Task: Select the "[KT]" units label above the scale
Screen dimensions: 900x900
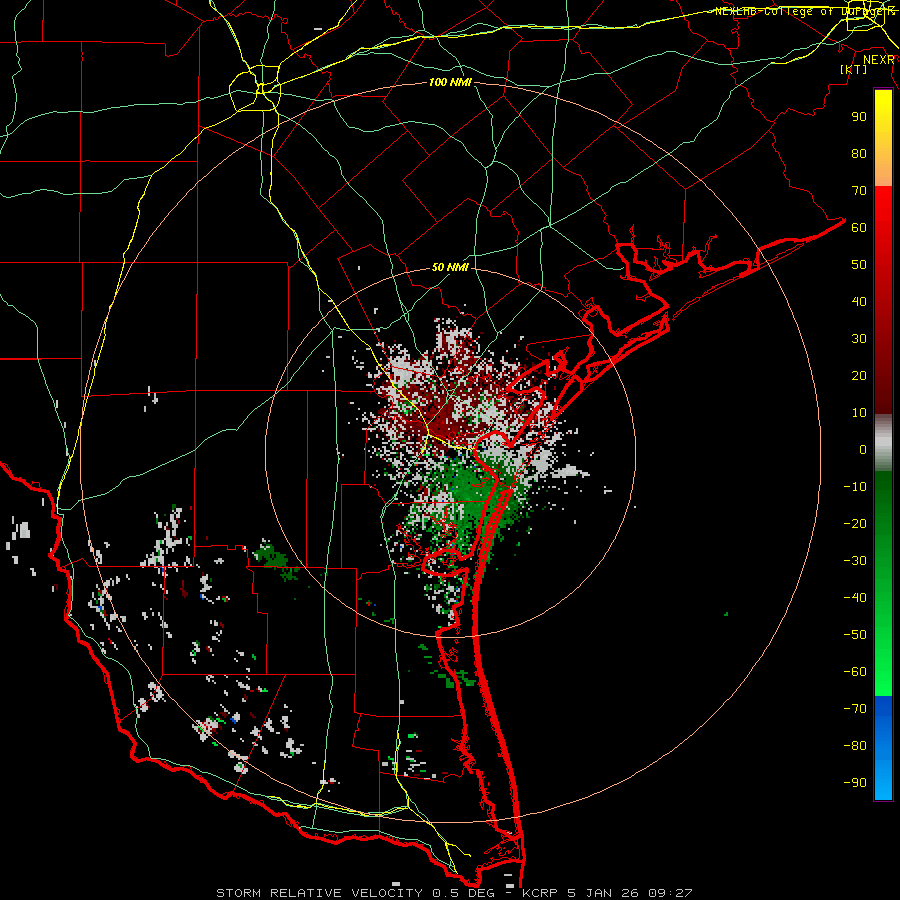Action: [854, 69]
